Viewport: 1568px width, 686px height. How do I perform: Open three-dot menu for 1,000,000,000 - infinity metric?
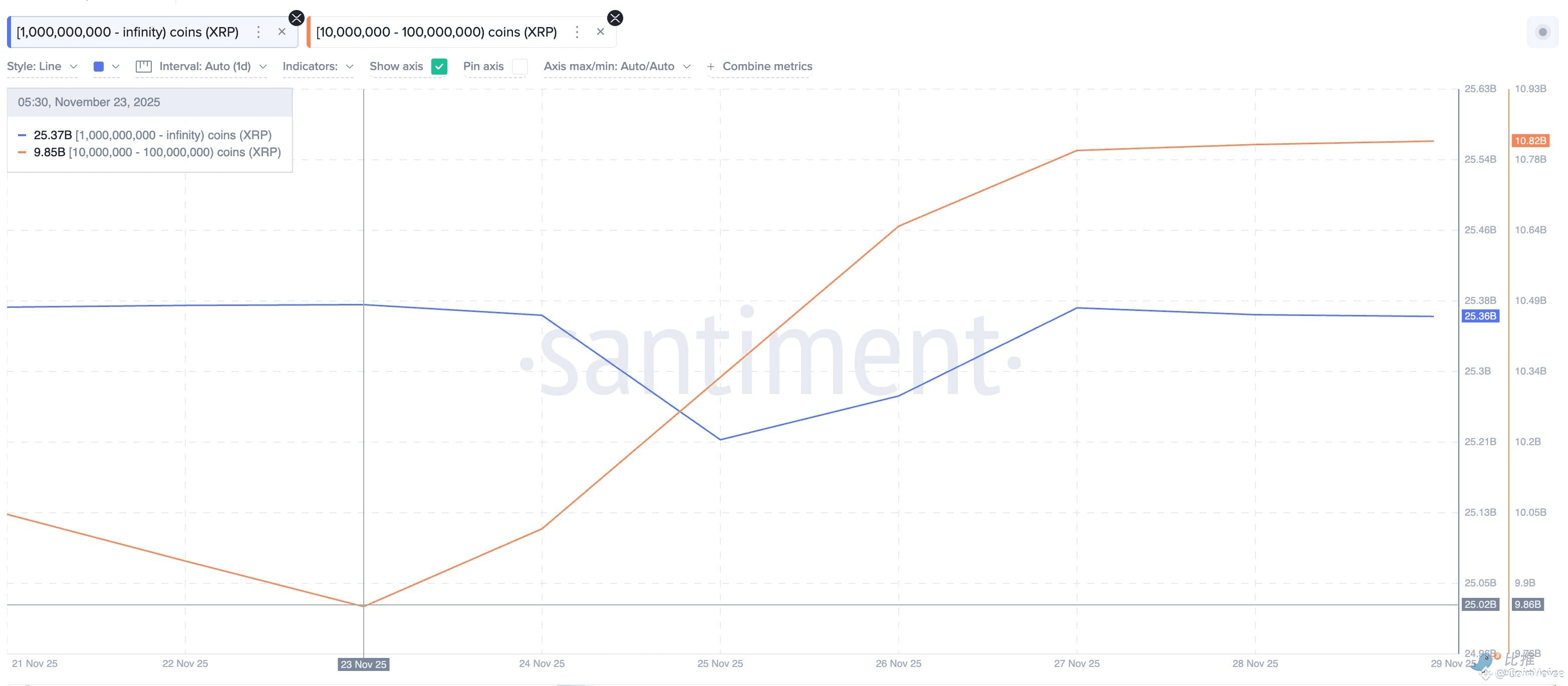click(258, 32)
